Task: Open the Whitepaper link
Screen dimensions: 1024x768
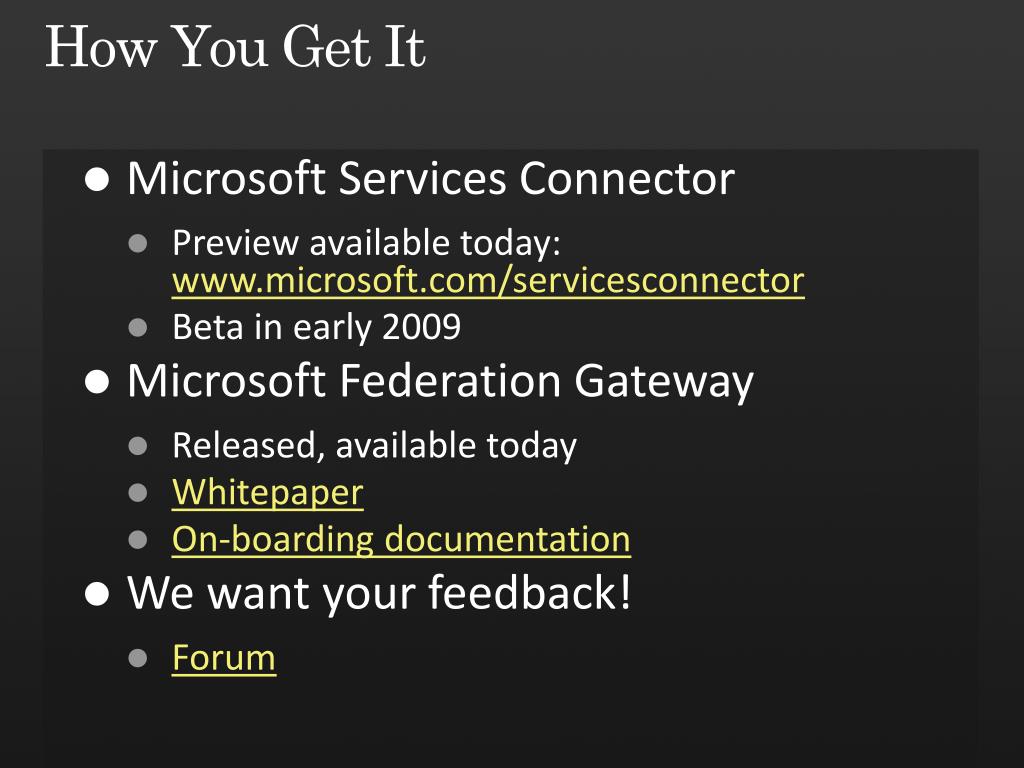Action: point(268,492)
